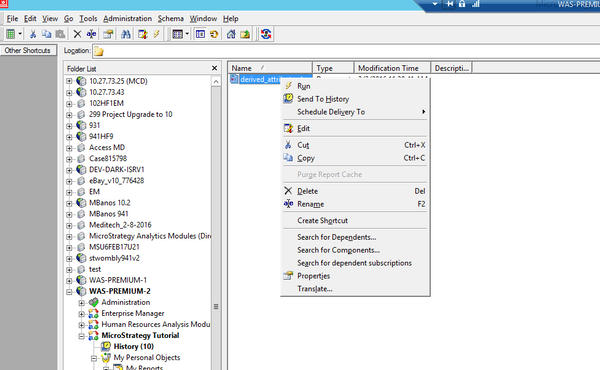Click the Location address field

(x=346, y=51)
